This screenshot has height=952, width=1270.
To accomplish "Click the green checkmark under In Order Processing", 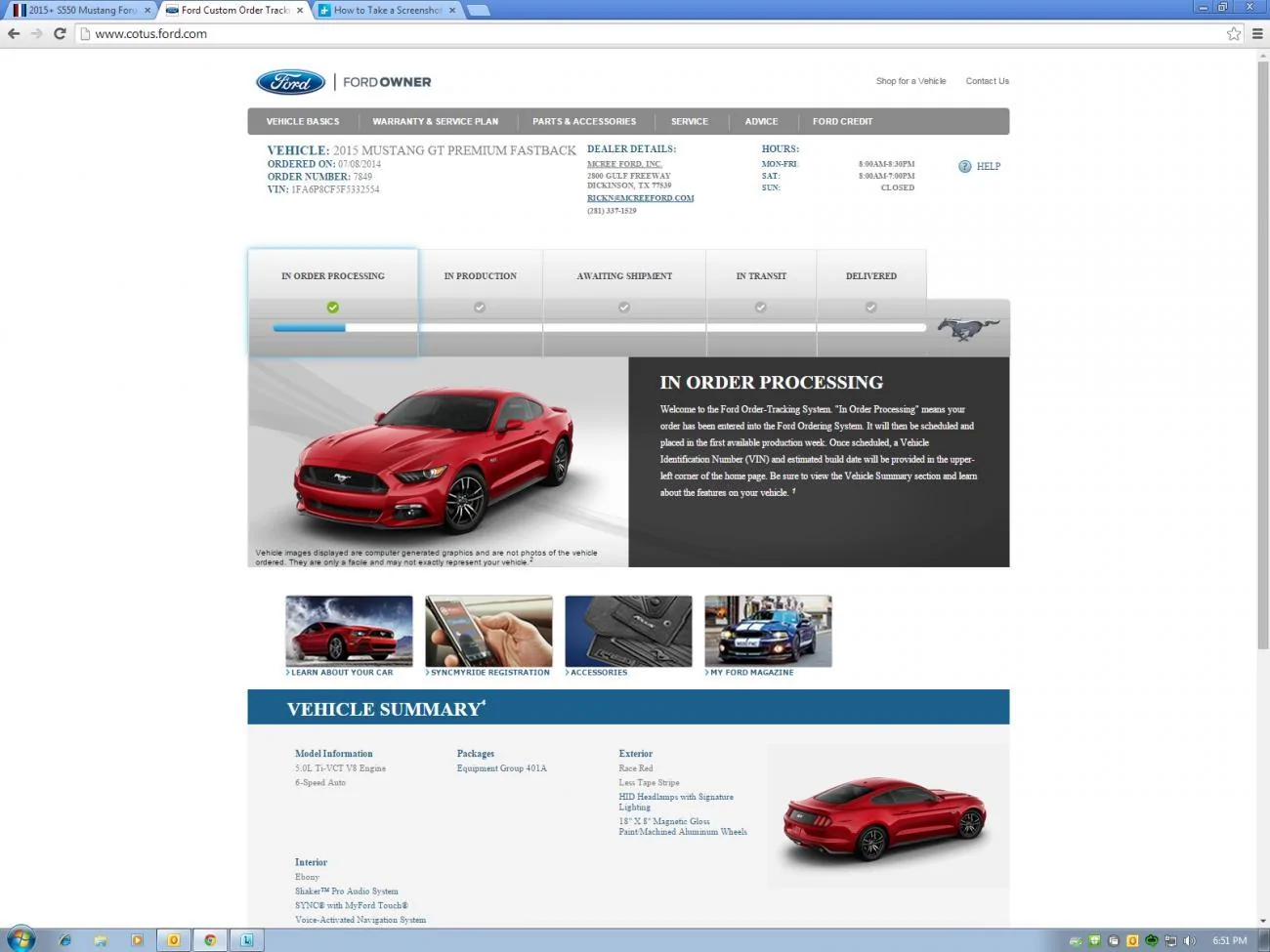I will coord(333,307).
